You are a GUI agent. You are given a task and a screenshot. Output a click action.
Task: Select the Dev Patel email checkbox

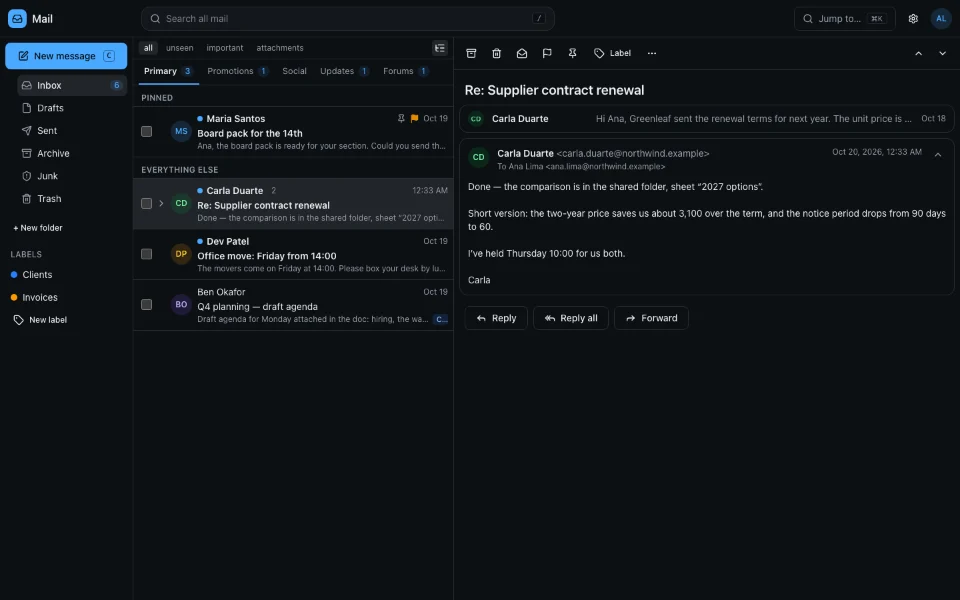[146, 253]
